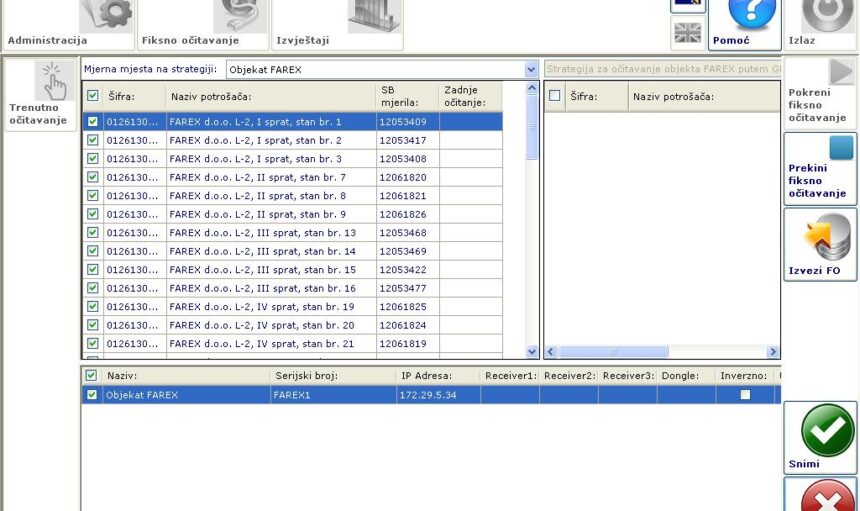Screen dimensions: 860x511
Task: Select row FAREX III sprat, stan br. 16
Action: [293, 288]
